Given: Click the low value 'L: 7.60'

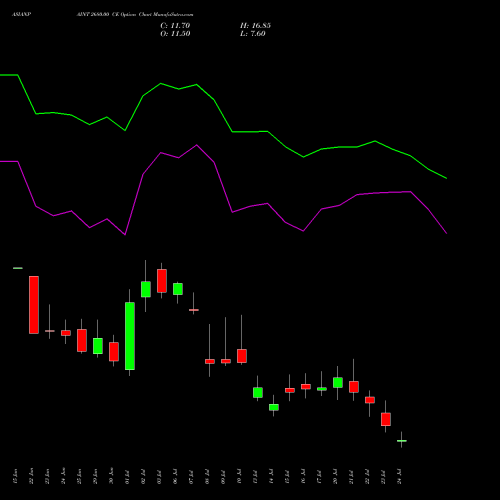Looking at the screenshot, I should 253,34.
